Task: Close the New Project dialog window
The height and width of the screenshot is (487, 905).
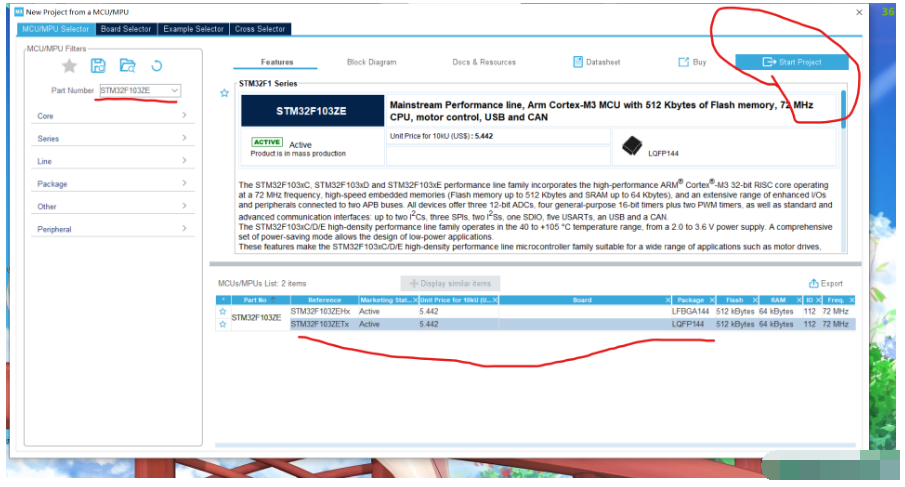Action: [x=859, y=12]
